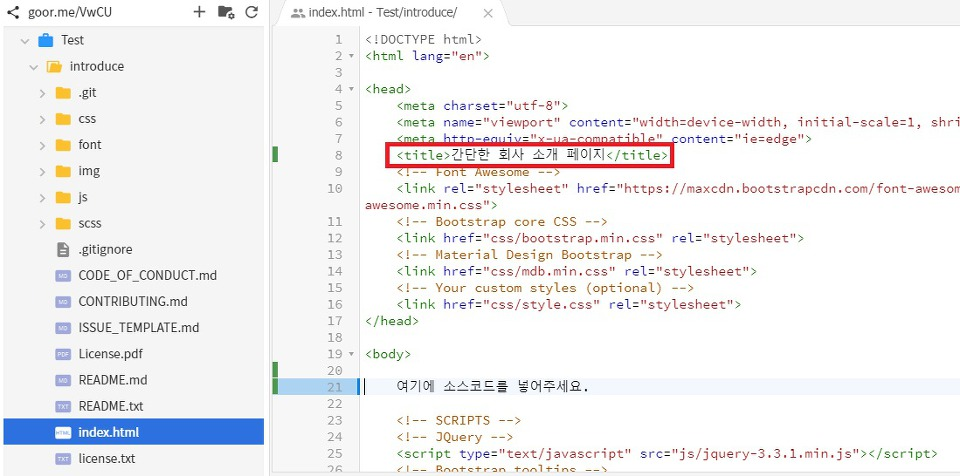Open CONTRIBUTING.md file
Image resolution: width=960 pixels, height=476 pixels.
(x=133, y=302)
